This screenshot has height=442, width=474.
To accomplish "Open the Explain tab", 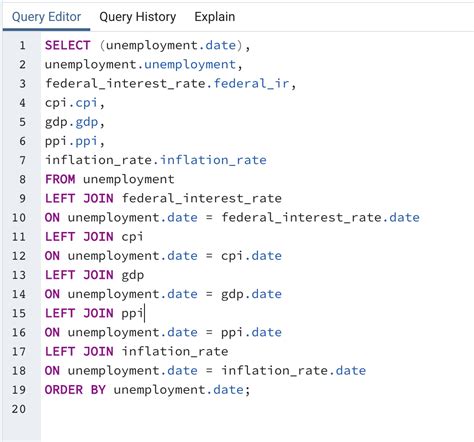I will point(215,17).
